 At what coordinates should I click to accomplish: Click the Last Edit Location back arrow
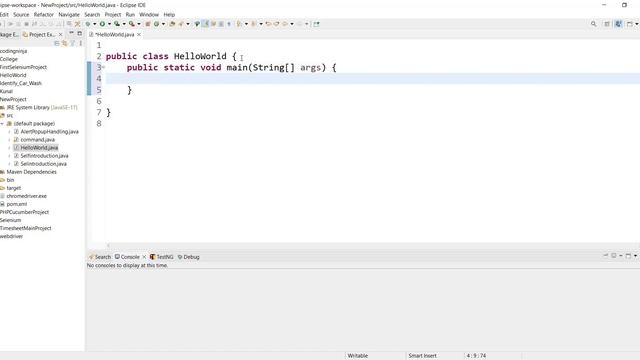point(268,24)
